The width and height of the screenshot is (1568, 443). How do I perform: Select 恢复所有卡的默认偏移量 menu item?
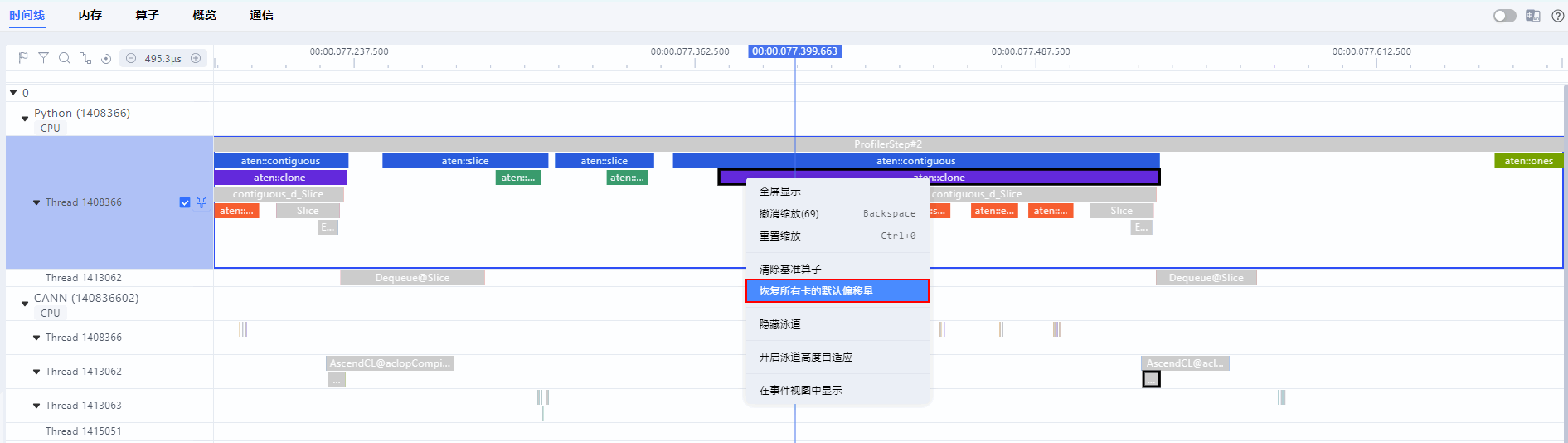(837, 291)
